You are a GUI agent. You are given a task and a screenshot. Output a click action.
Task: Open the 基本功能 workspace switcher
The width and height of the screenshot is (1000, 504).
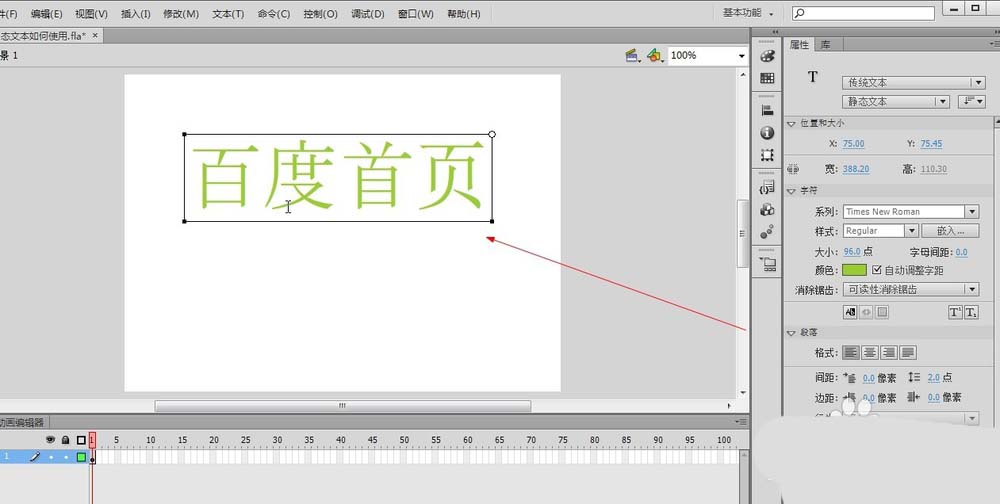(748, 13)
